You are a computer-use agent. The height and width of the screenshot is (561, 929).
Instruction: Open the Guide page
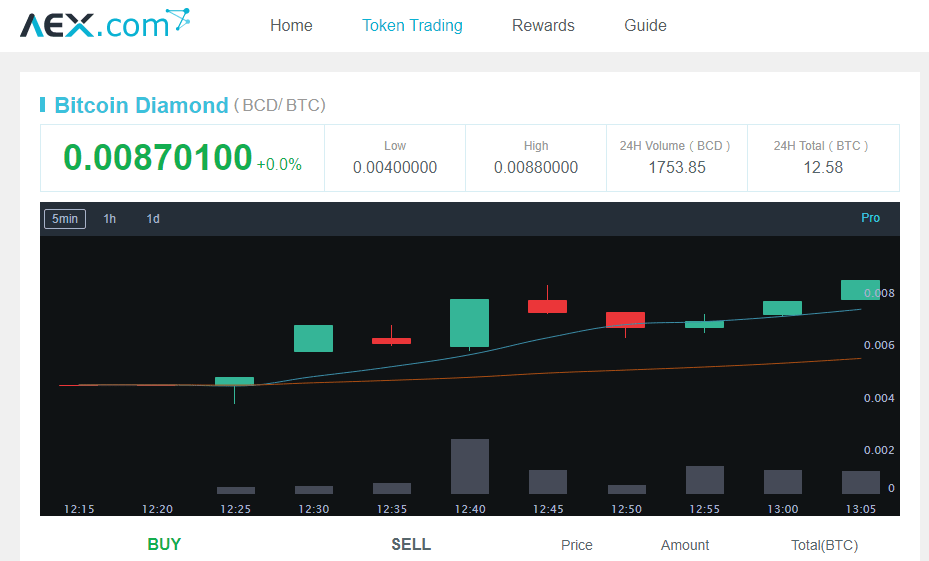point(645,26)
